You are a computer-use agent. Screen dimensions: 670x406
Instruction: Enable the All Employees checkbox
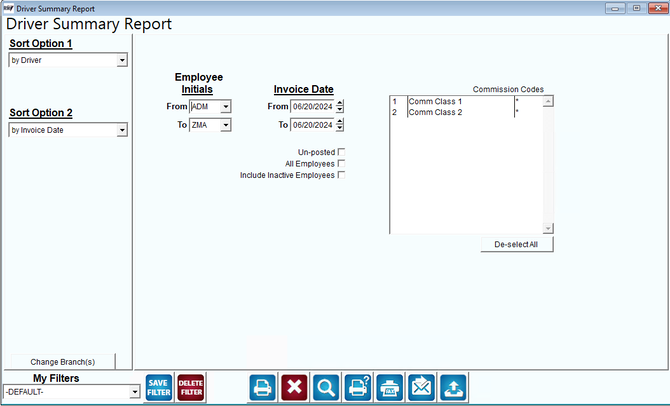(341, 163)
